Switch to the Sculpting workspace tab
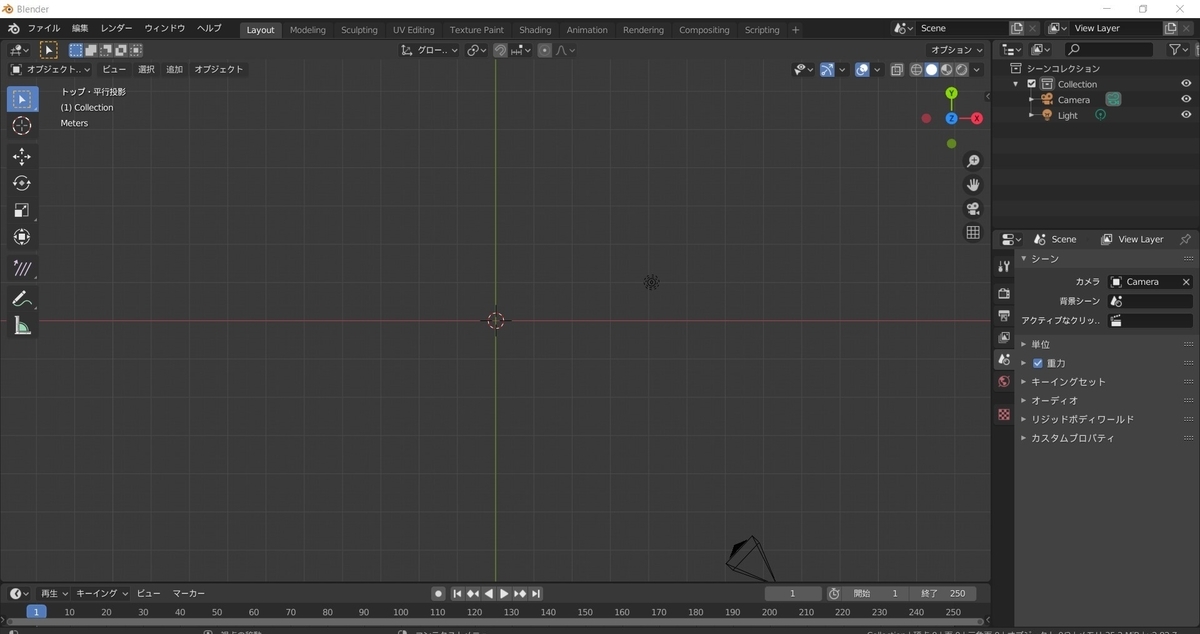This screenshot has height=634, width=1200. pyautogui.click(x=359, y=30)
